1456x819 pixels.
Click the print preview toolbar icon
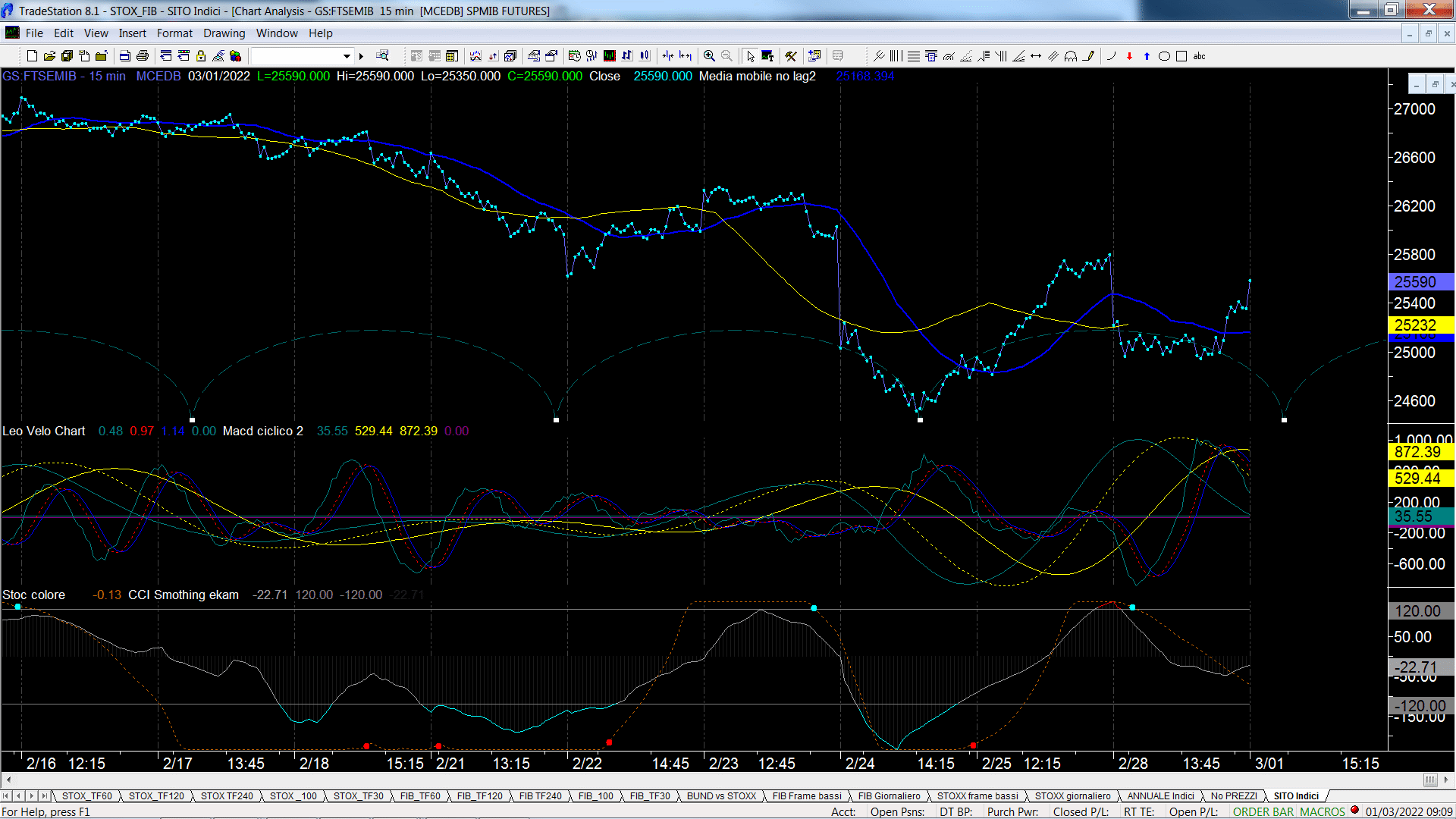(124, 56)
